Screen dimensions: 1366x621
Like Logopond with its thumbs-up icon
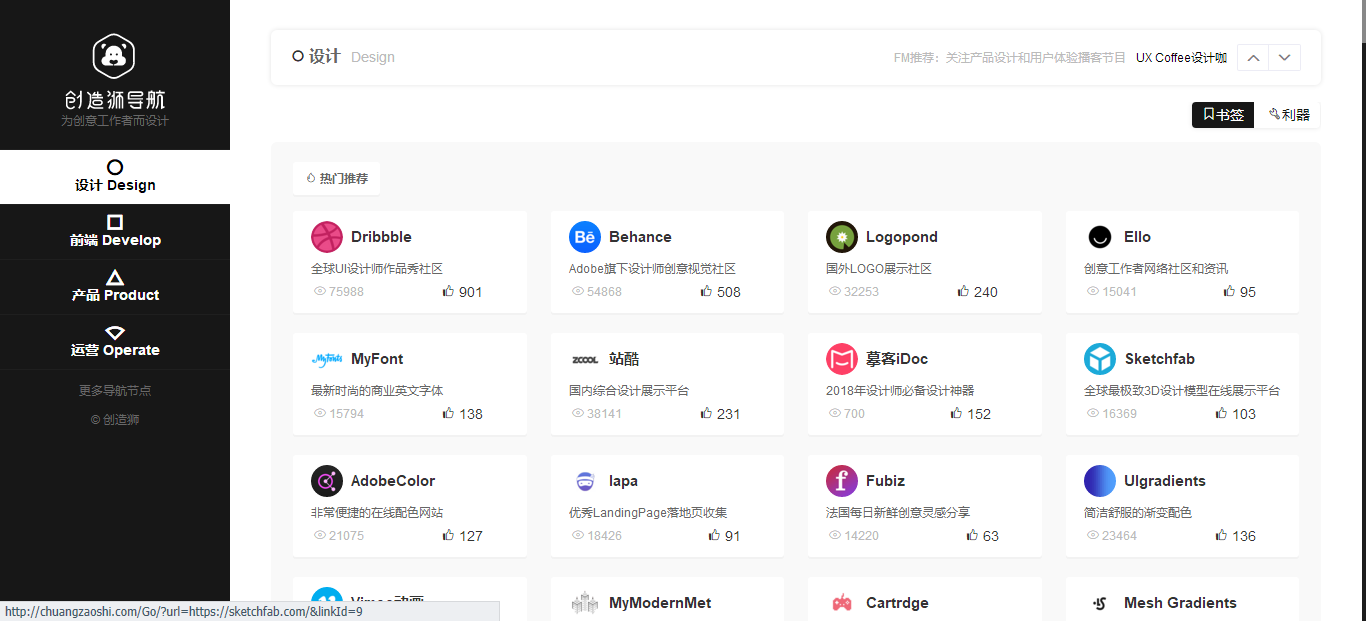(963, 291)
